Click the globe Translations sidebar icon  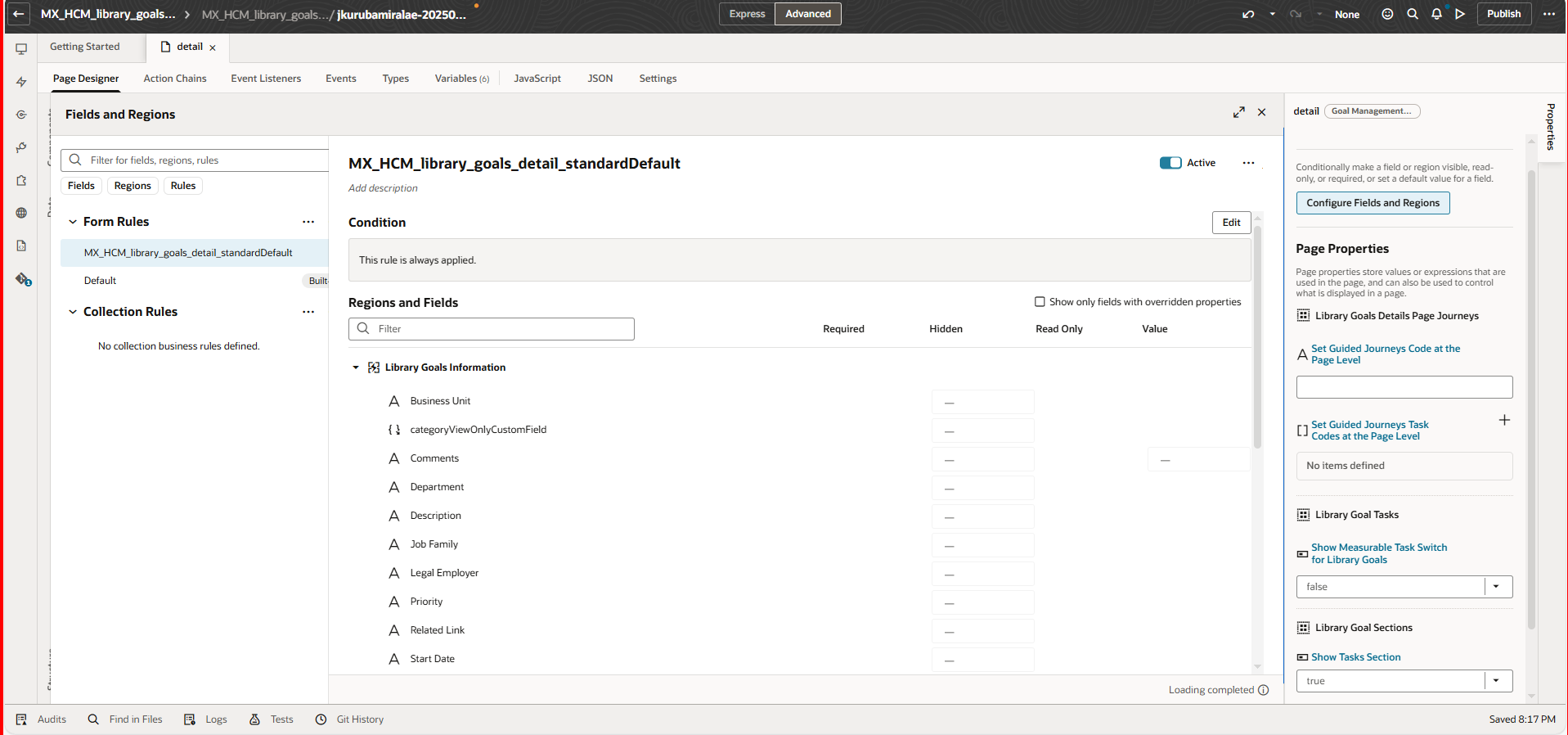(21, 213)
